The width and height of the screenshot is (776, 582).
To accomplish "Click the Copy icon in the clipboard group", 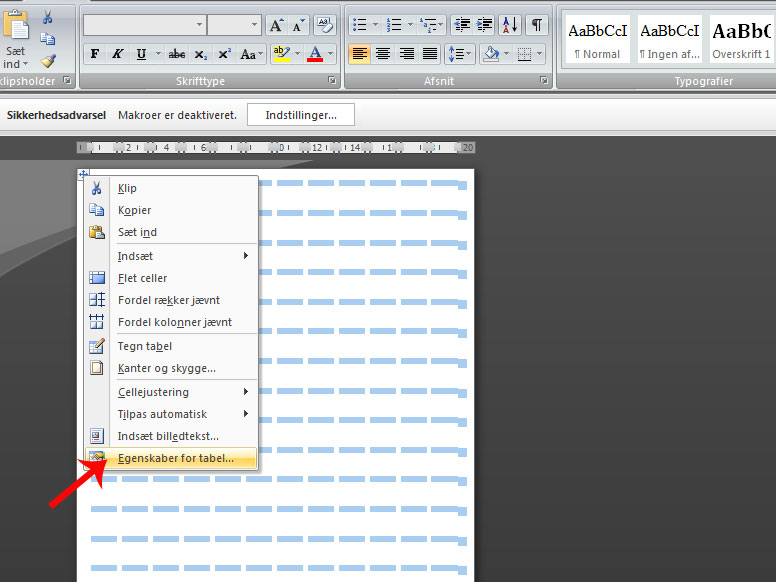I will pos(48,39).
